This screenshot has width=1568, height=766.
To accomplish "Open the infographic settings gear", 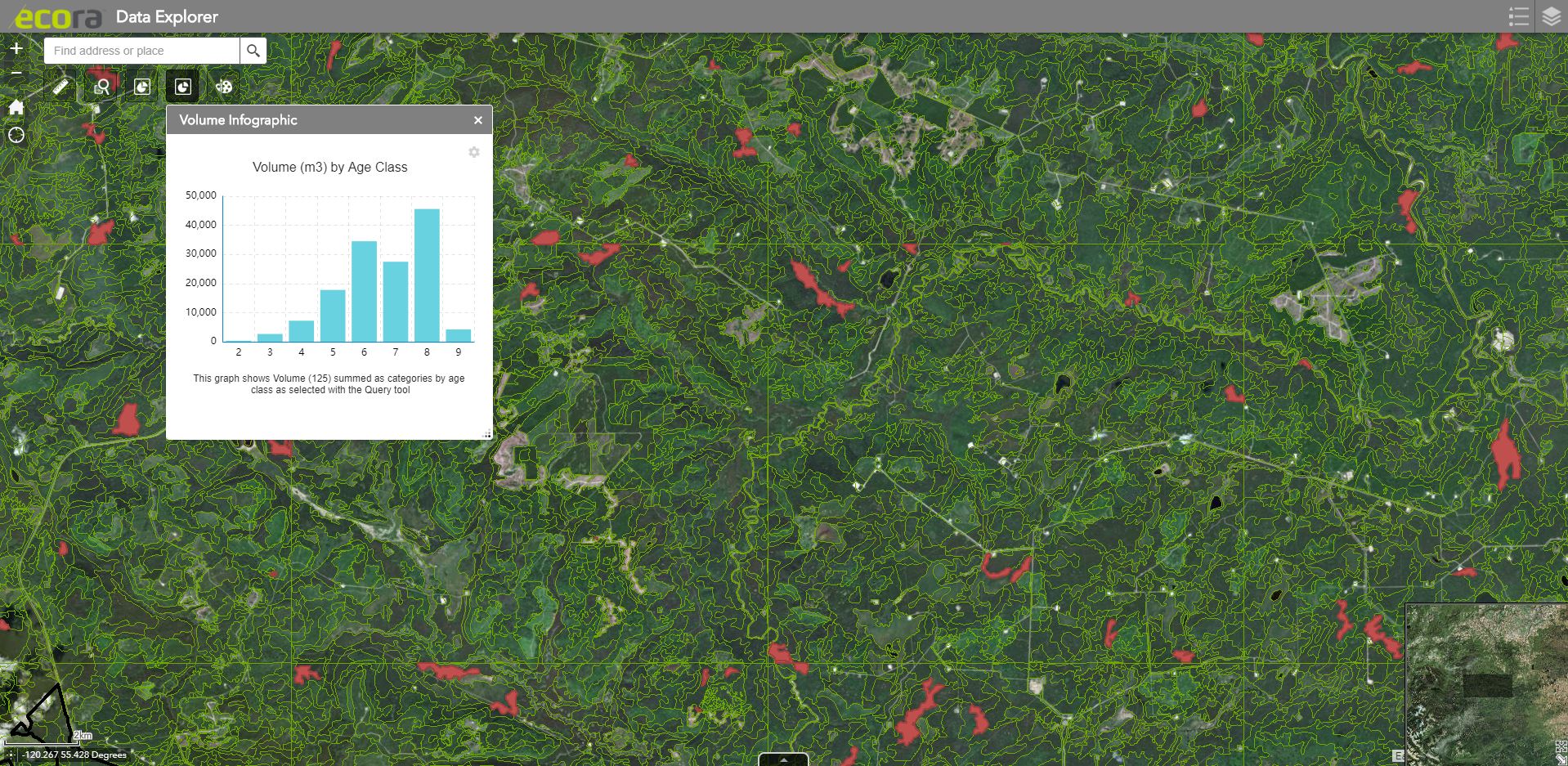I will (x=473, y=152).
